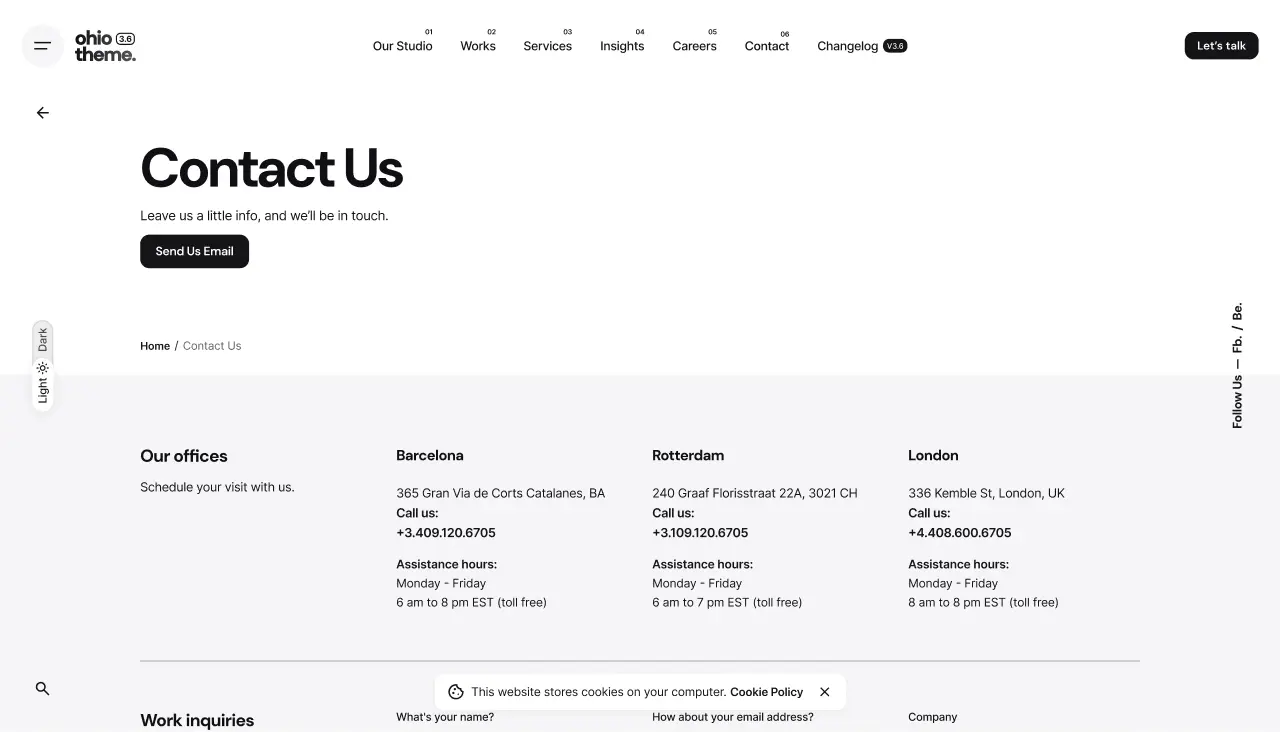
Task: Expand the Insights navigation menu
Action: coord(622,46)
